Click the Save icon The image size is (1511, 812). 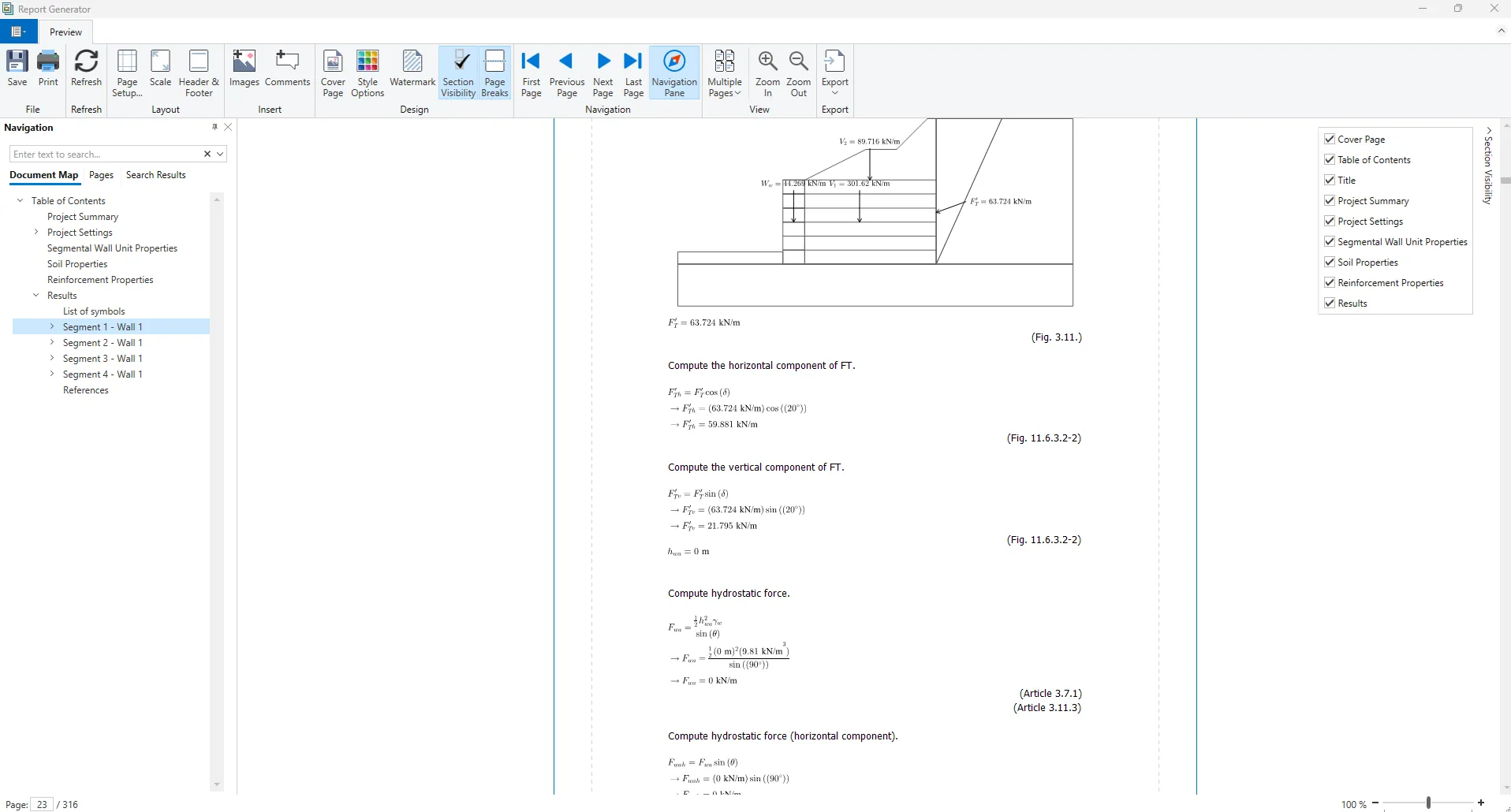tap(17, 69)
